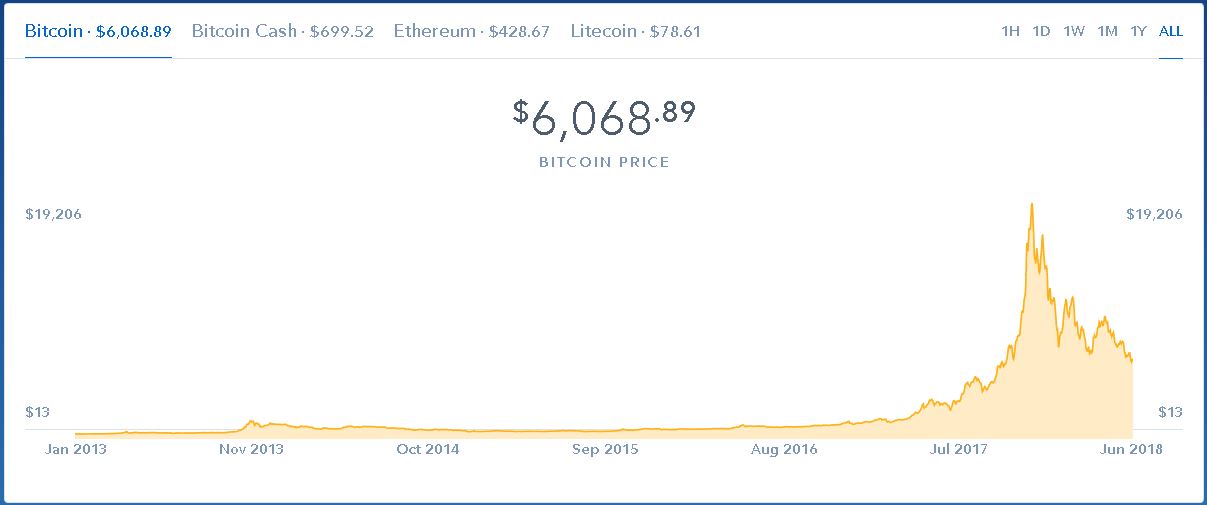Pick the ALL time range
This screenshot has width=1207, height=505.
pos(1171,31)
